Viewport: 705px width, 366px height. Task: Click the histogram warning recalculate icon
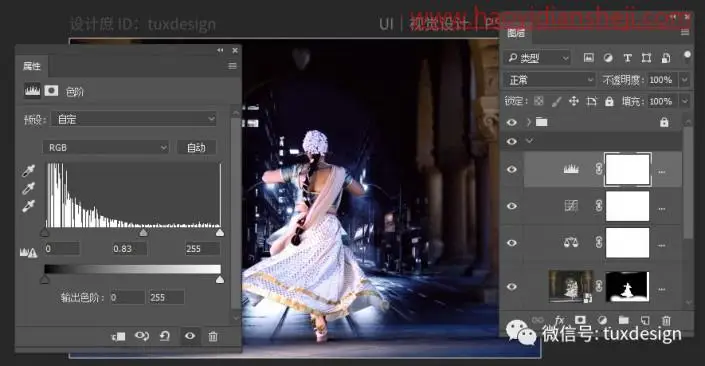pos(28,253)
